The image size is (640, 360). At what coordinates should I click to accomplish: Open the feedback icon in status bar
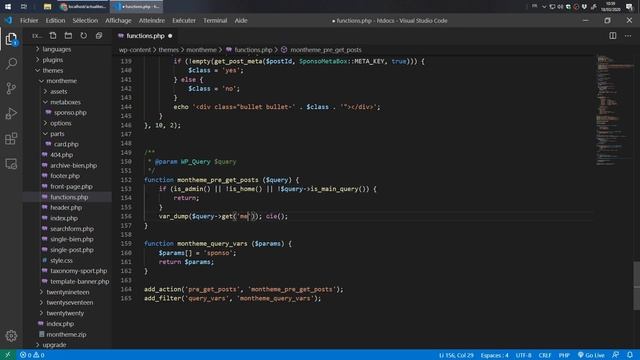(x=616, y=355)
